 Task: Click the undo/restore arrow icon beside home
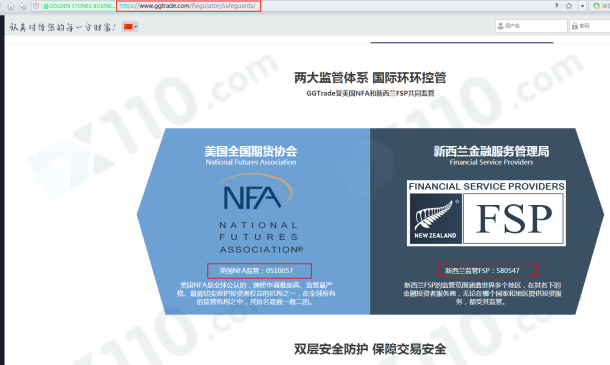23,6
